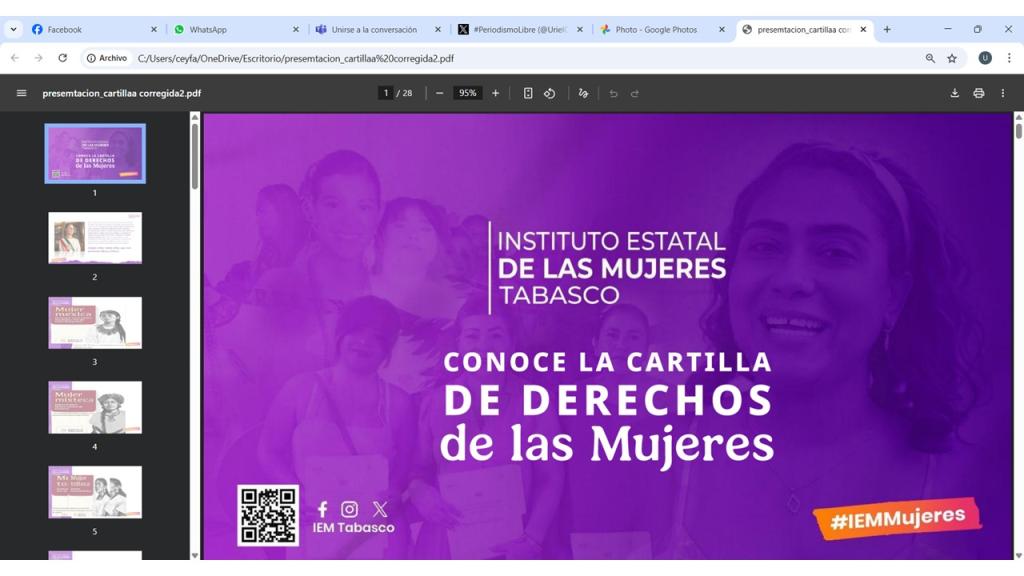This screenshot has width=1024, height=576.
Task: Reload the page
Action: (62, 58)
